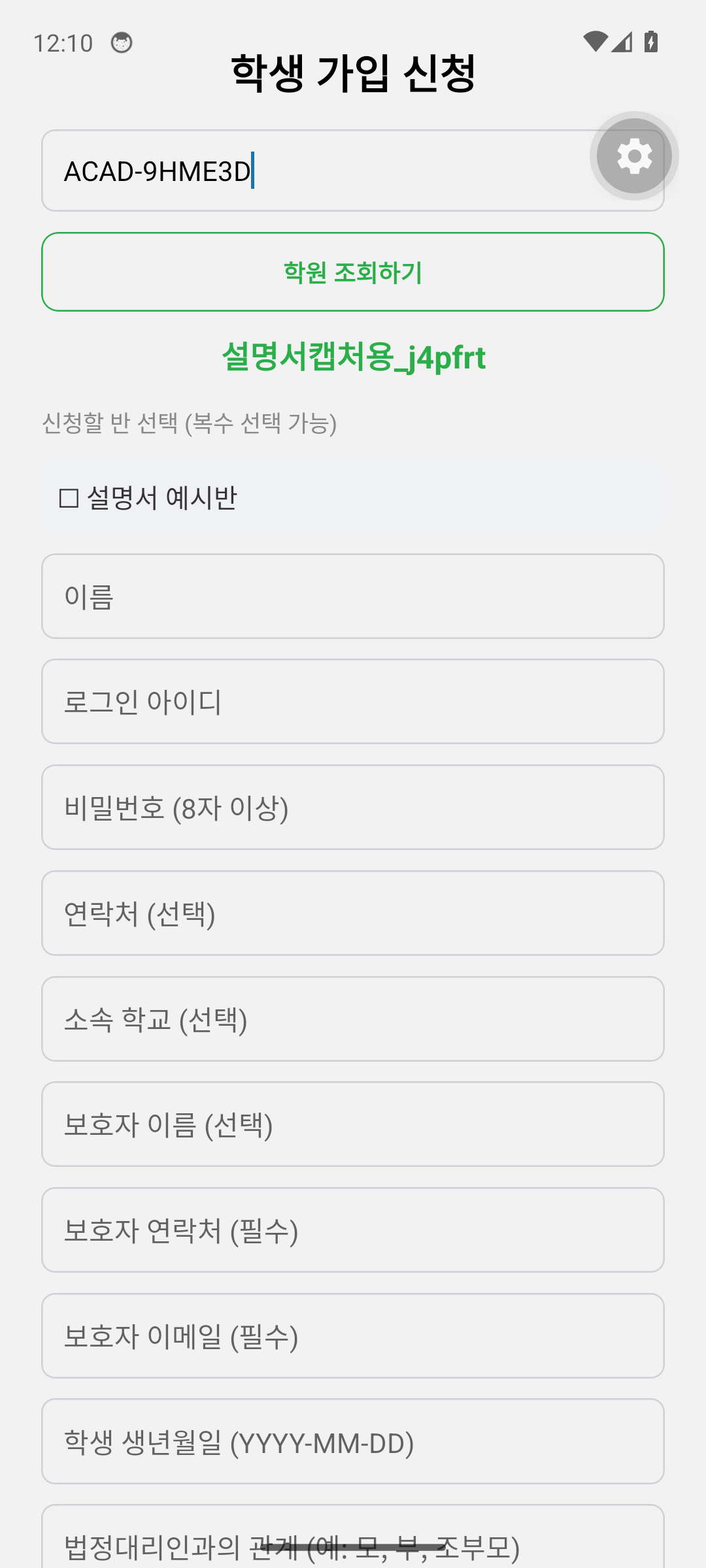Click the 학원 조회하기 button
This screenshot has height=1568, width=706.
(353, 272)
